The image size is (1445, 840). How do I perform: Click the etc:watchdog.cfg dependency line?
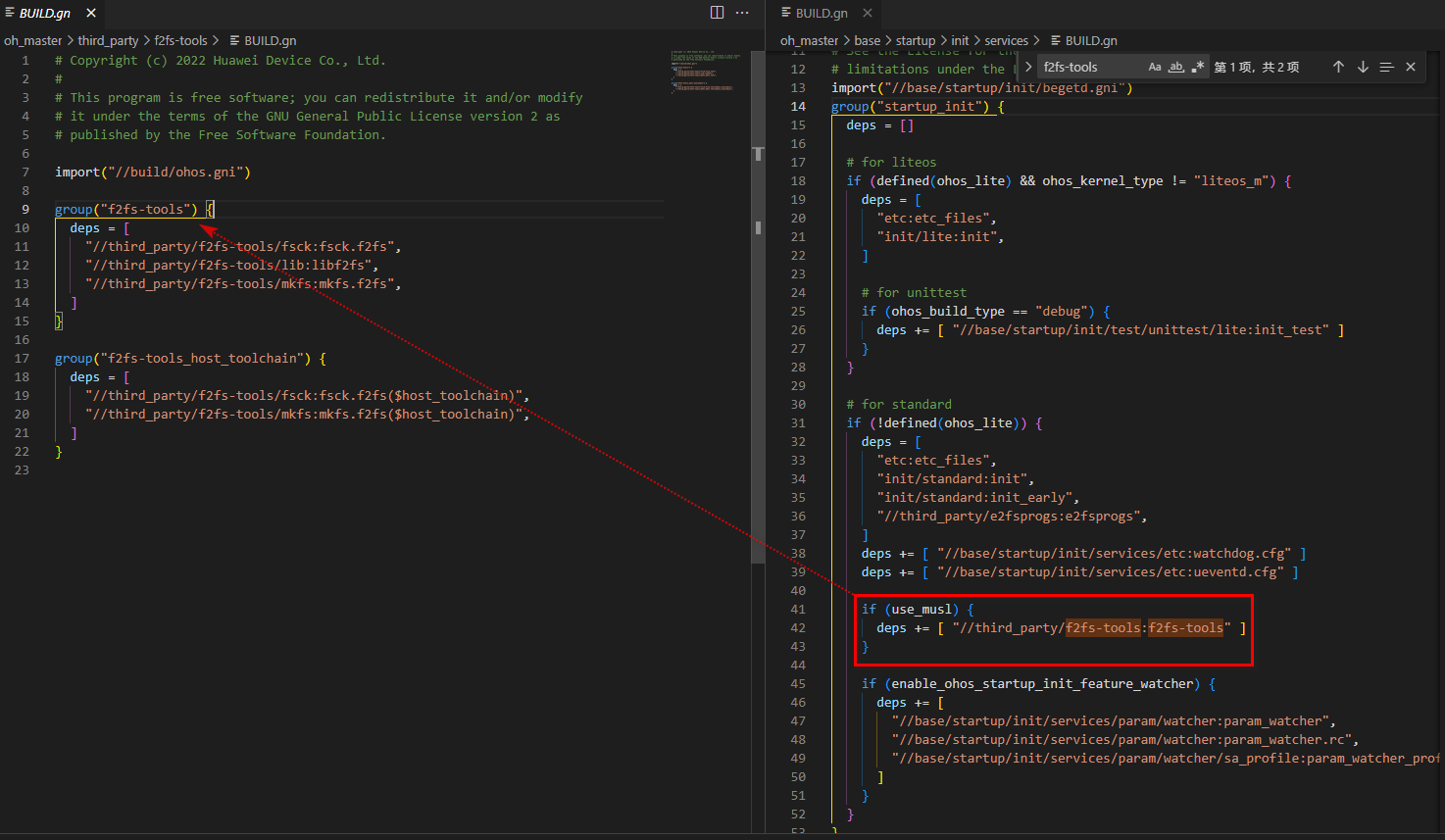pos(1083,553)
